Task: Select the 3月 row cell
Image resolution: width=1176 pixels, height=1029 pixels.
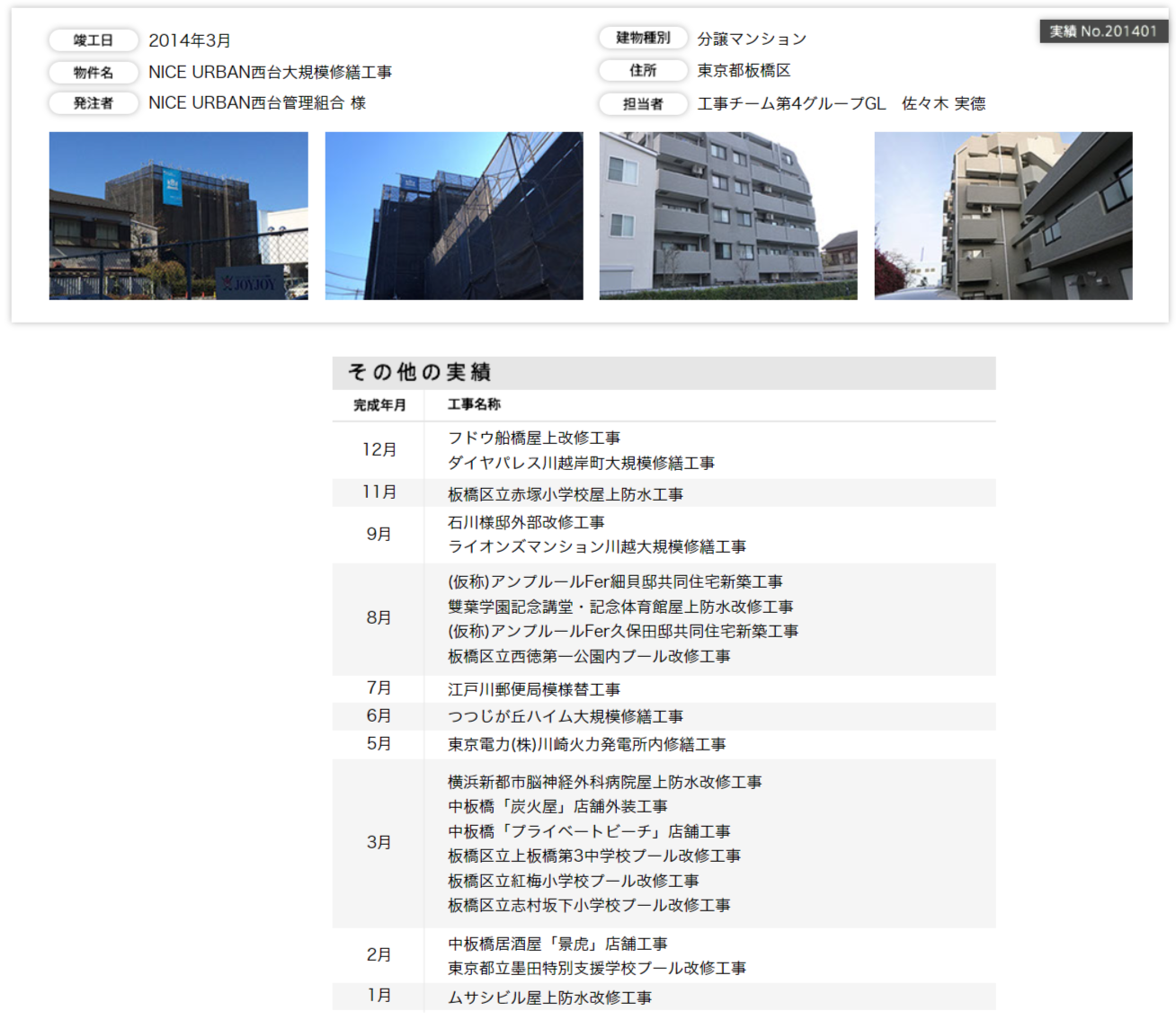Action: click(x=379, y=843)
